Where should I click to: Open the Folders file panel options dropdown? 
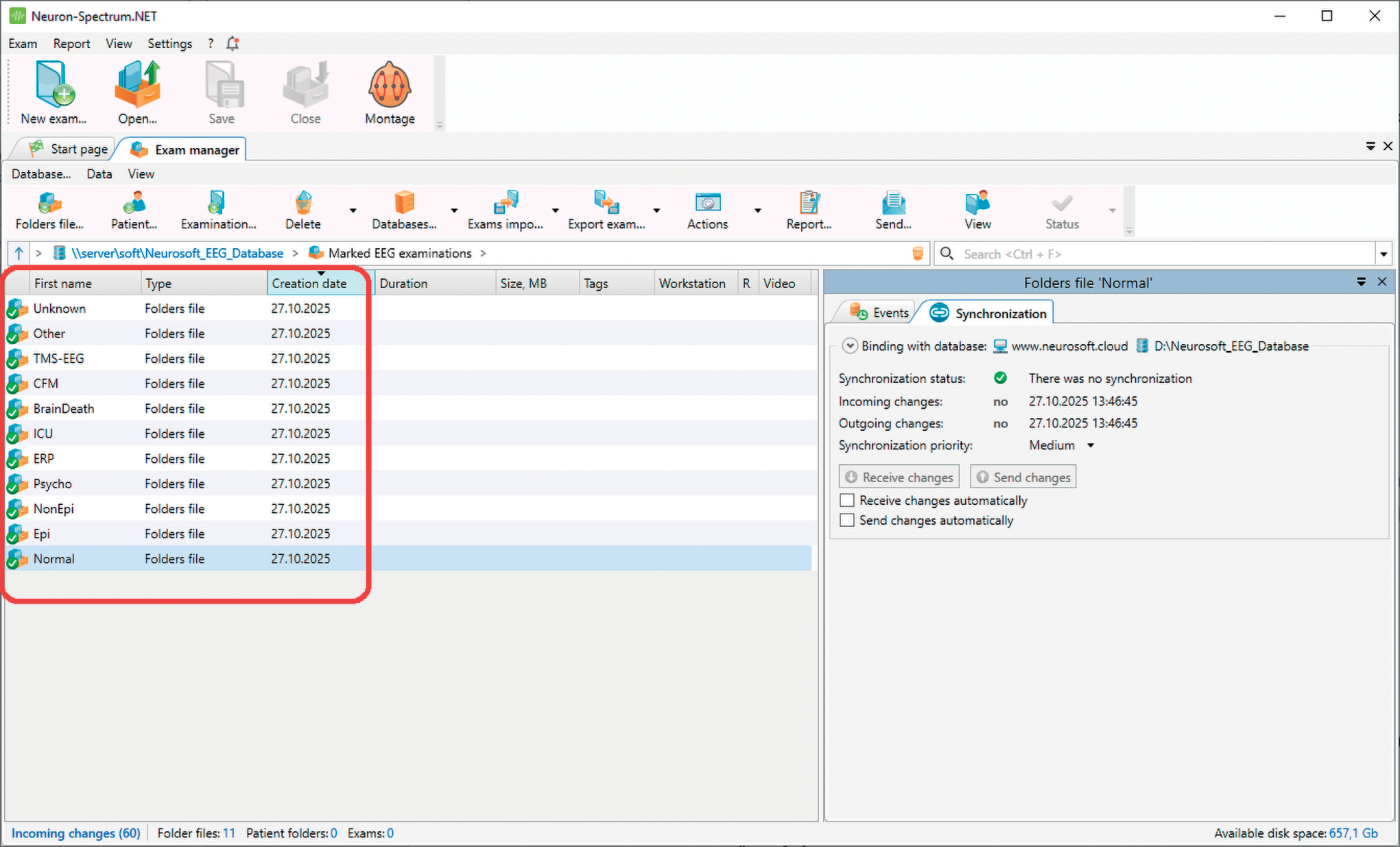point(1362,283)
